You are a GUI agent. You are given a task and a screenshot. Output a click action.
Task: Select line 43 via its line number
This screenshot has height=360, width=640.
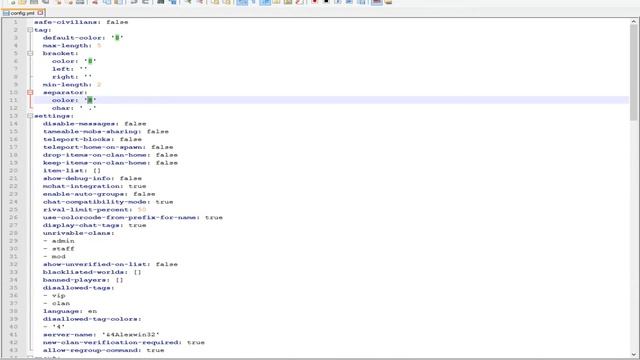point(13,350)
